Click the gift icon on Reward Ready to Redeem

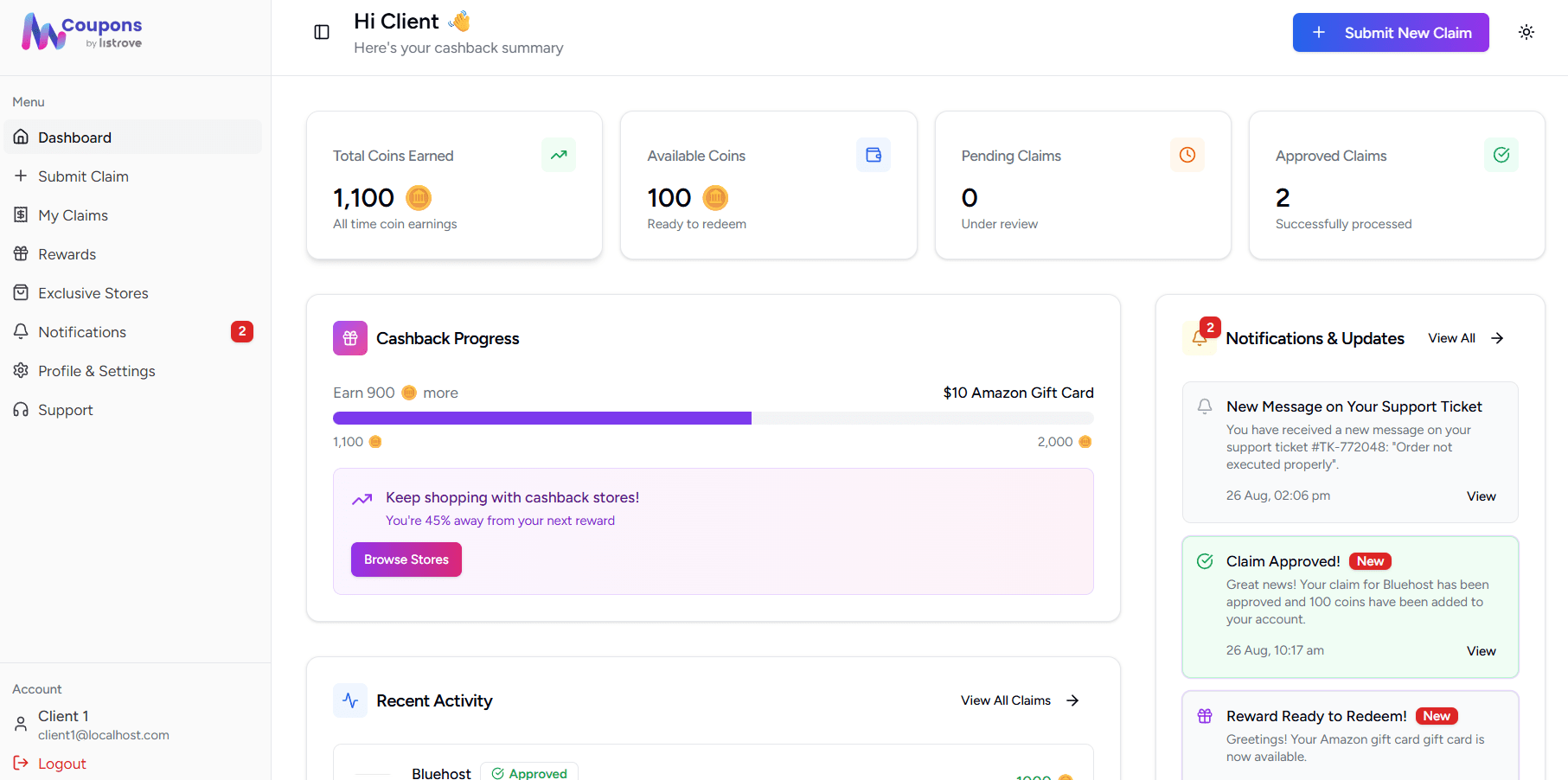pos(1205,716)
